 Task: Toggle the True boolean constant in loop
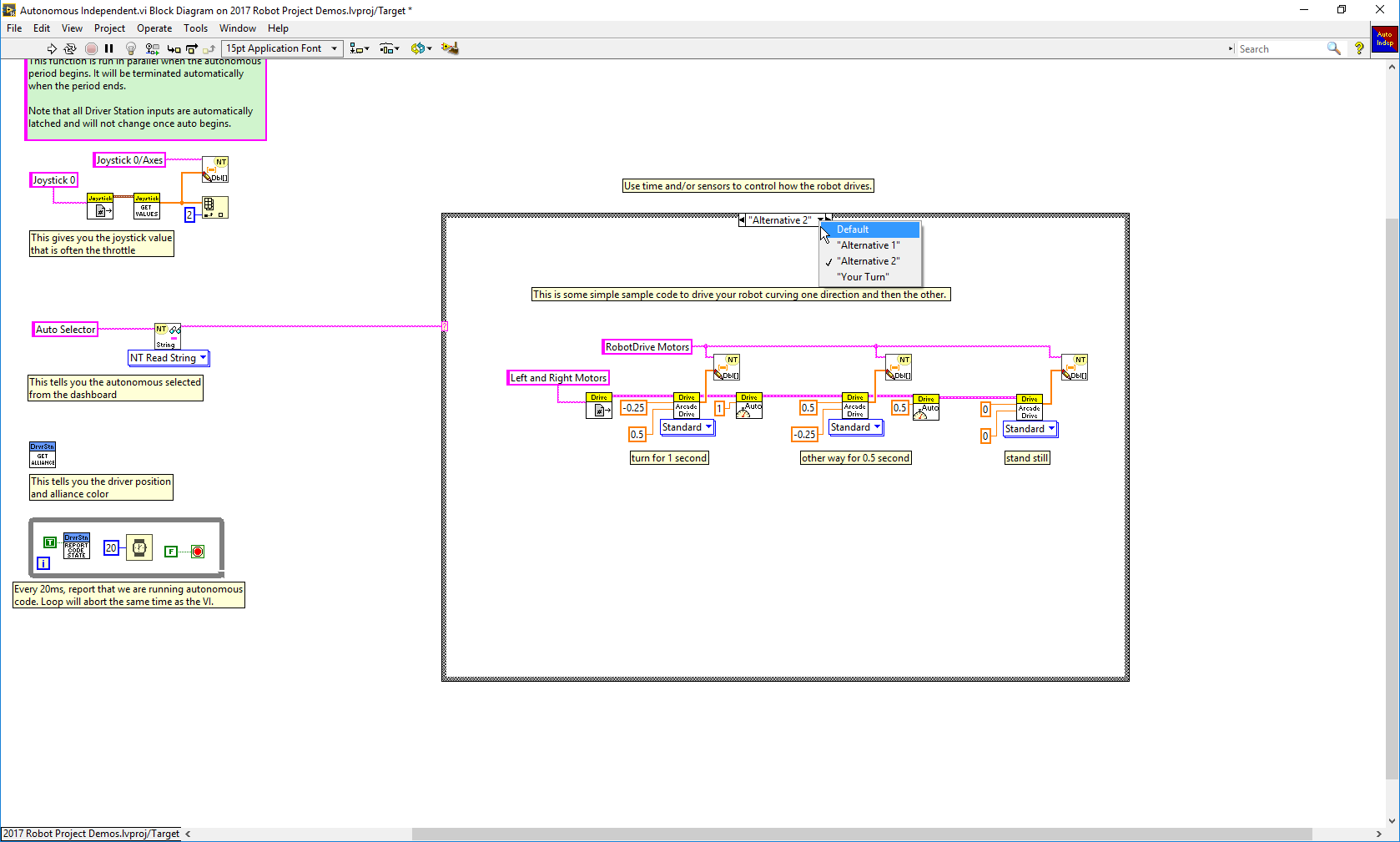(50, 542)
